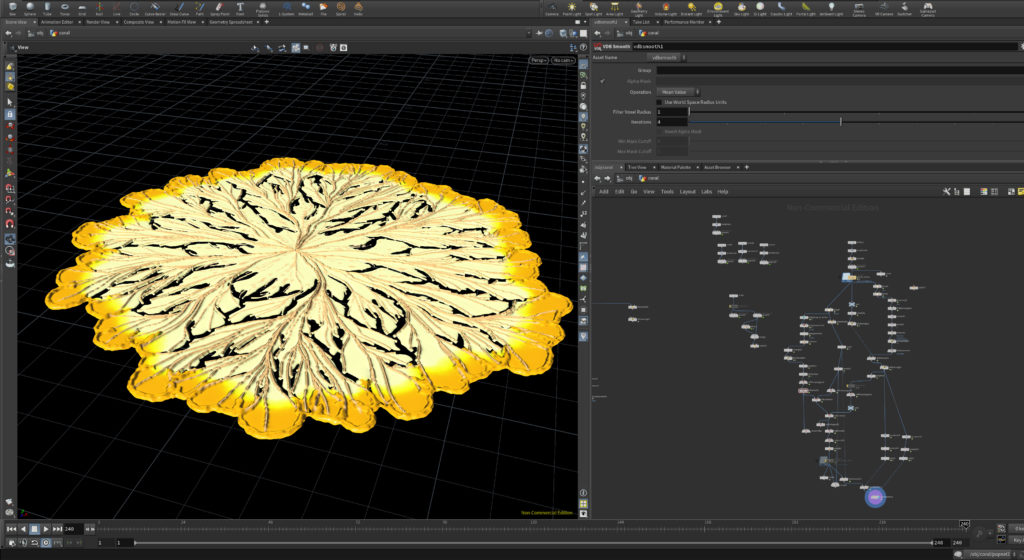Jump to the first frame
The image size is (1024, 560).
(11, 529)
